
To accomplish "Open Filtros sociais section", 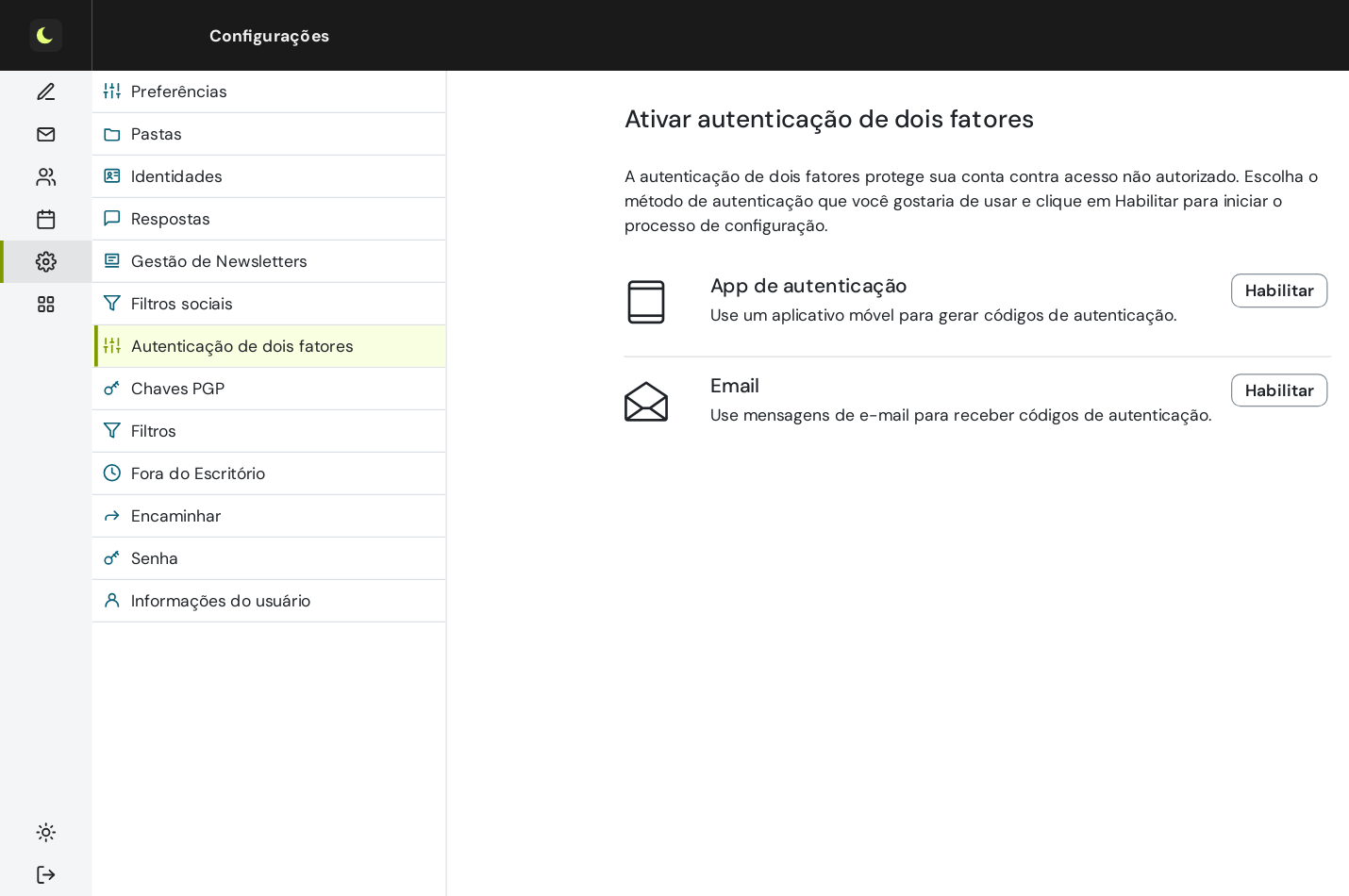I will pyautogui.click(x=269, y=304).
